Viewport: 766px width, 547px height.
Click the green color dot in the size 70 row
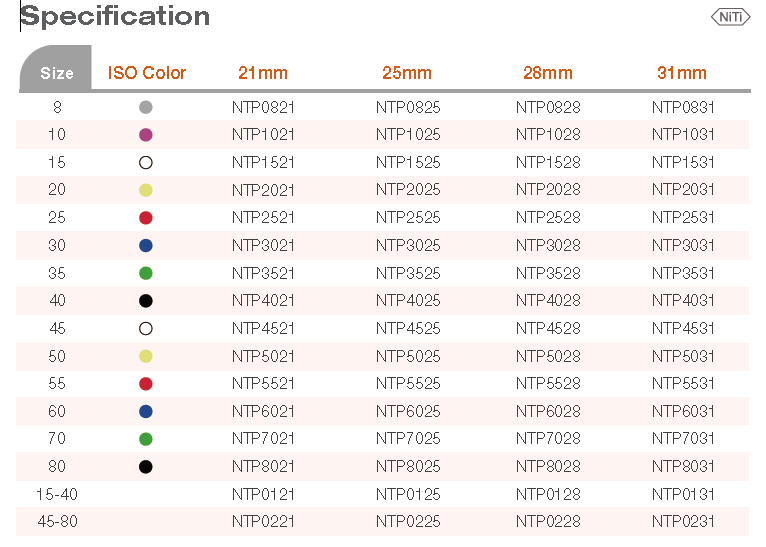pos(146,438)
